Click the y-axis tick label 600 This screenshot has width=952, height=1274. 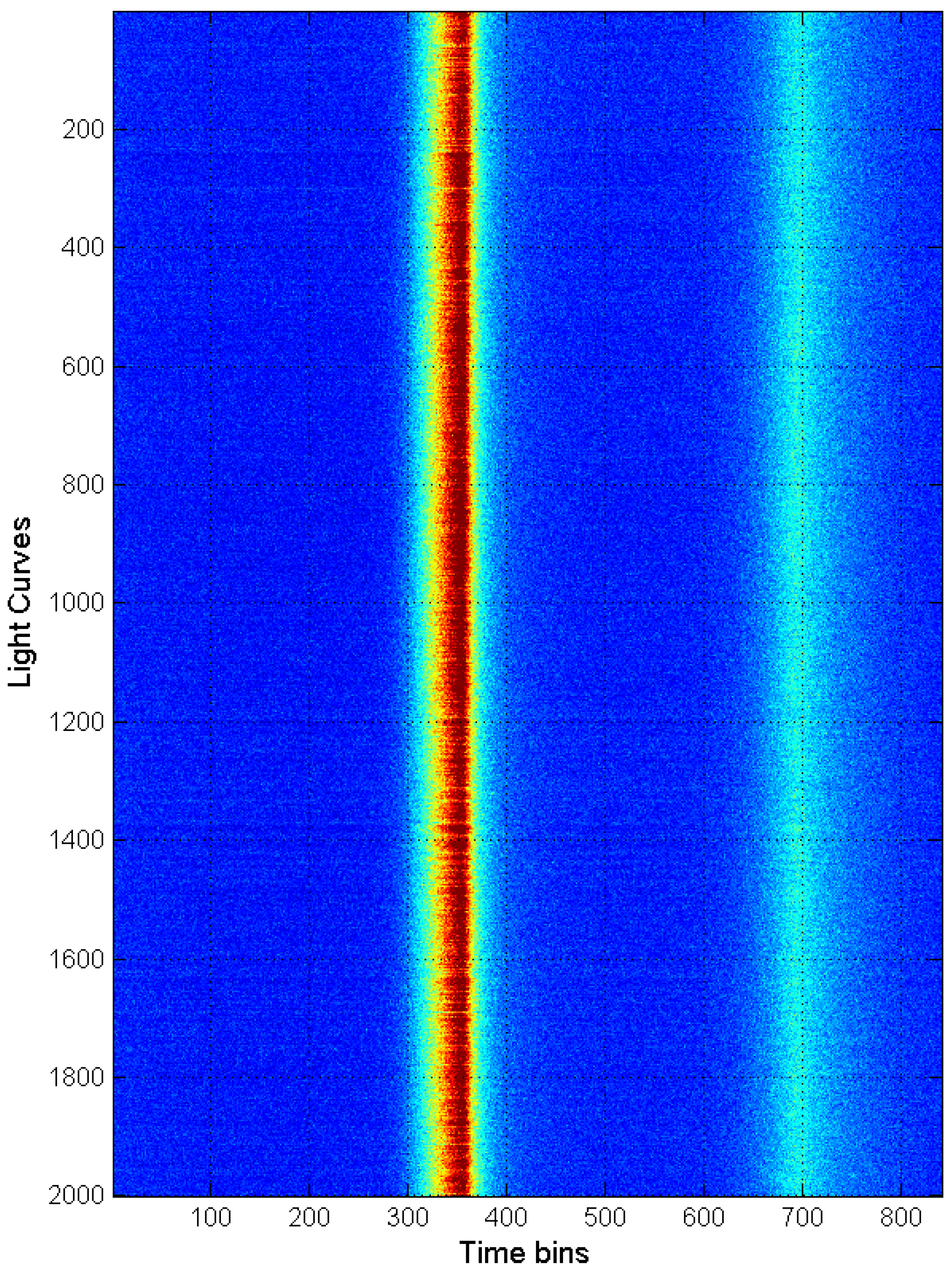(x=82, y=367)
